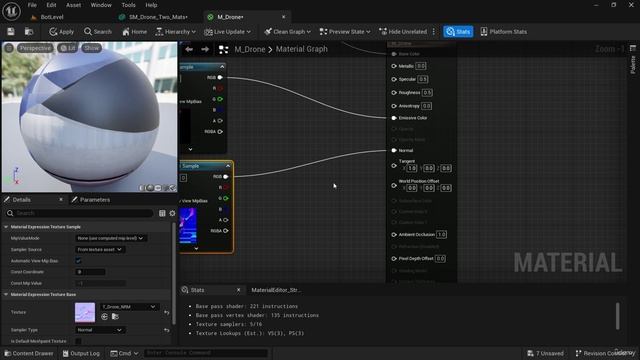Open details panel settings gear
This screenshot has width=640, height=360.
pos(172,213)
